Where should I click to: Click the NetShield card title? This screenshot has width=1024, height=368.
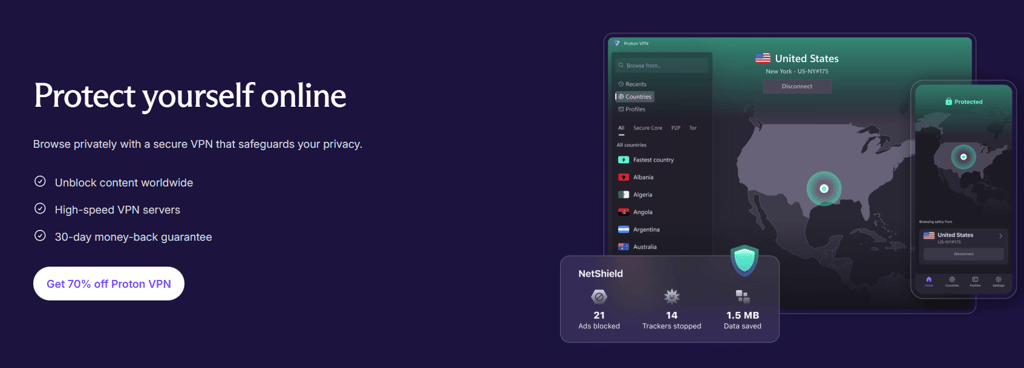[600, 273]
